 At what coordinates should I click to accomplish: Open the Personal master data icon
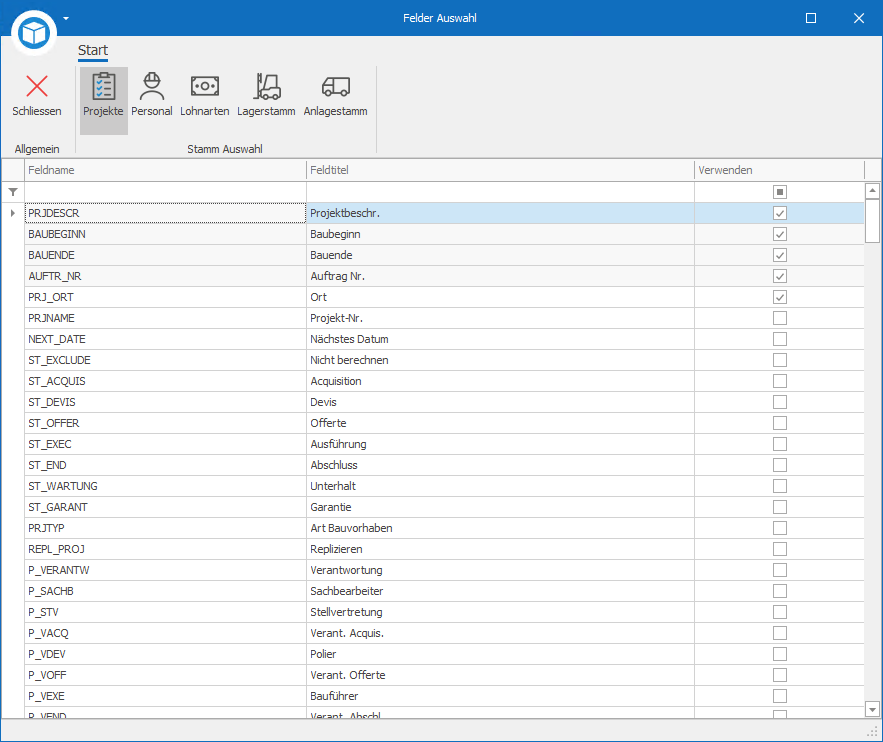[152, 86]
